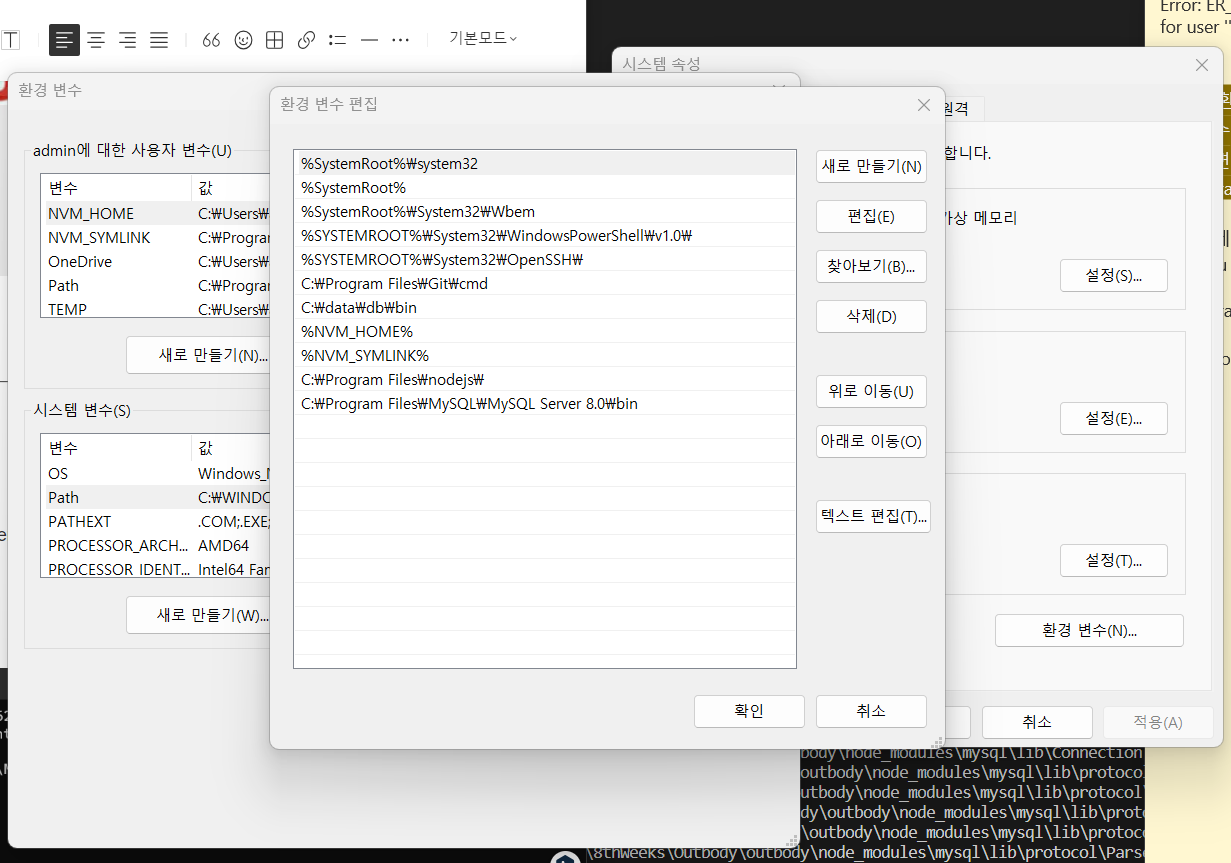This screenshot has height=863, width=1231.
Task: Select NVM_HOME in user variables
Action: pos(156,213)
